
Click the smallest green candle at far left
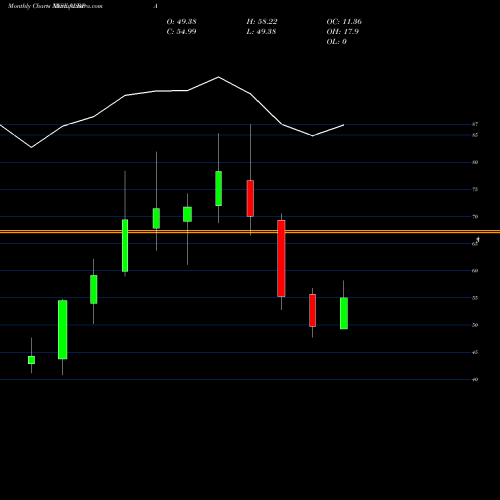(x=31, y=360)
